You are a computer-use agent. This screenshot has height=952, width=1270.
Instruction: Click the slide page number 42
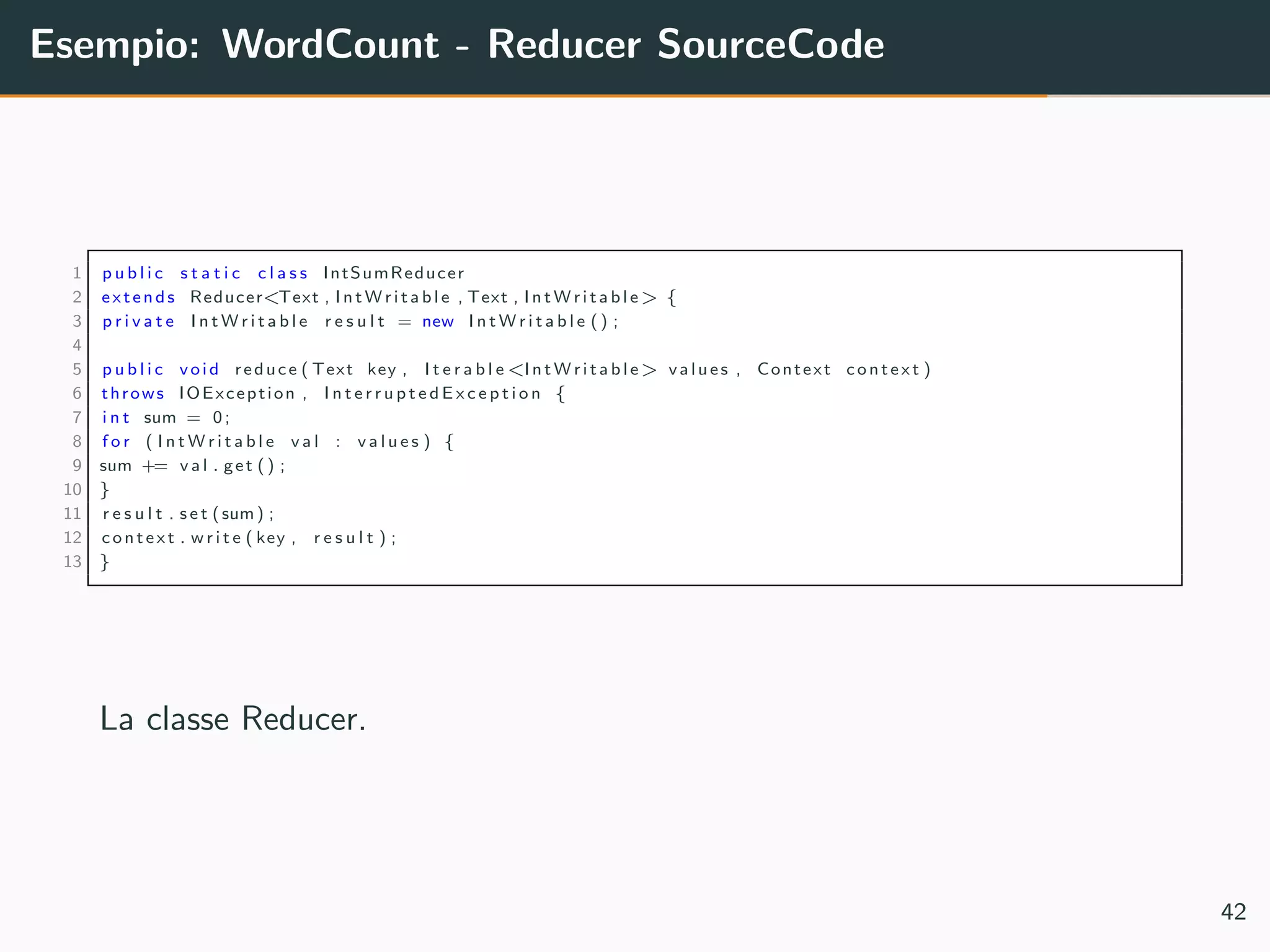click(1233, 912)
